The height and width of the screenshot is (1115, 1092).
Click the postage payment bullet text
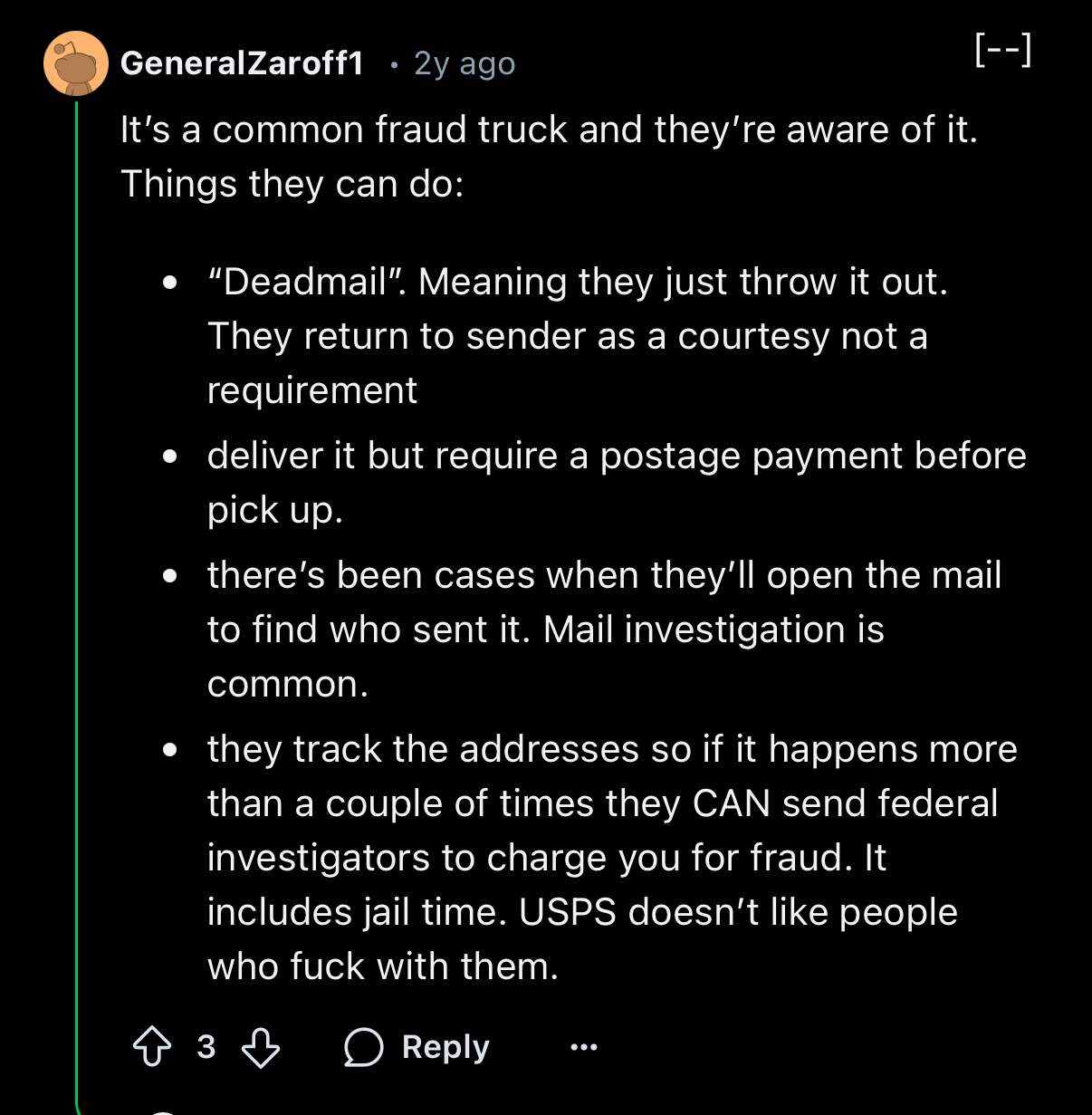pyautogui.click(x=617, y=483)
